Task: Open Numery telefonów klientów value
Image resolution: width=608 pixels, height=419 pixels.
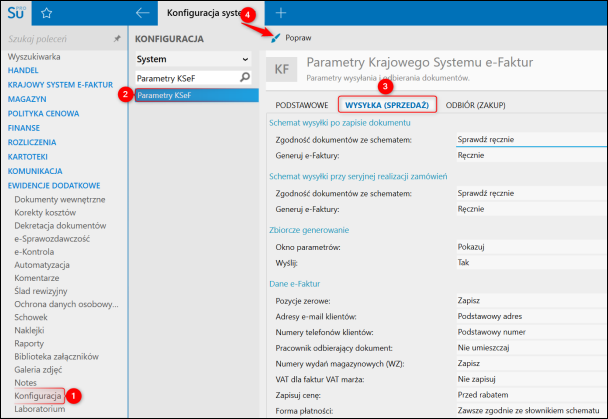Action: click(531, 332)
